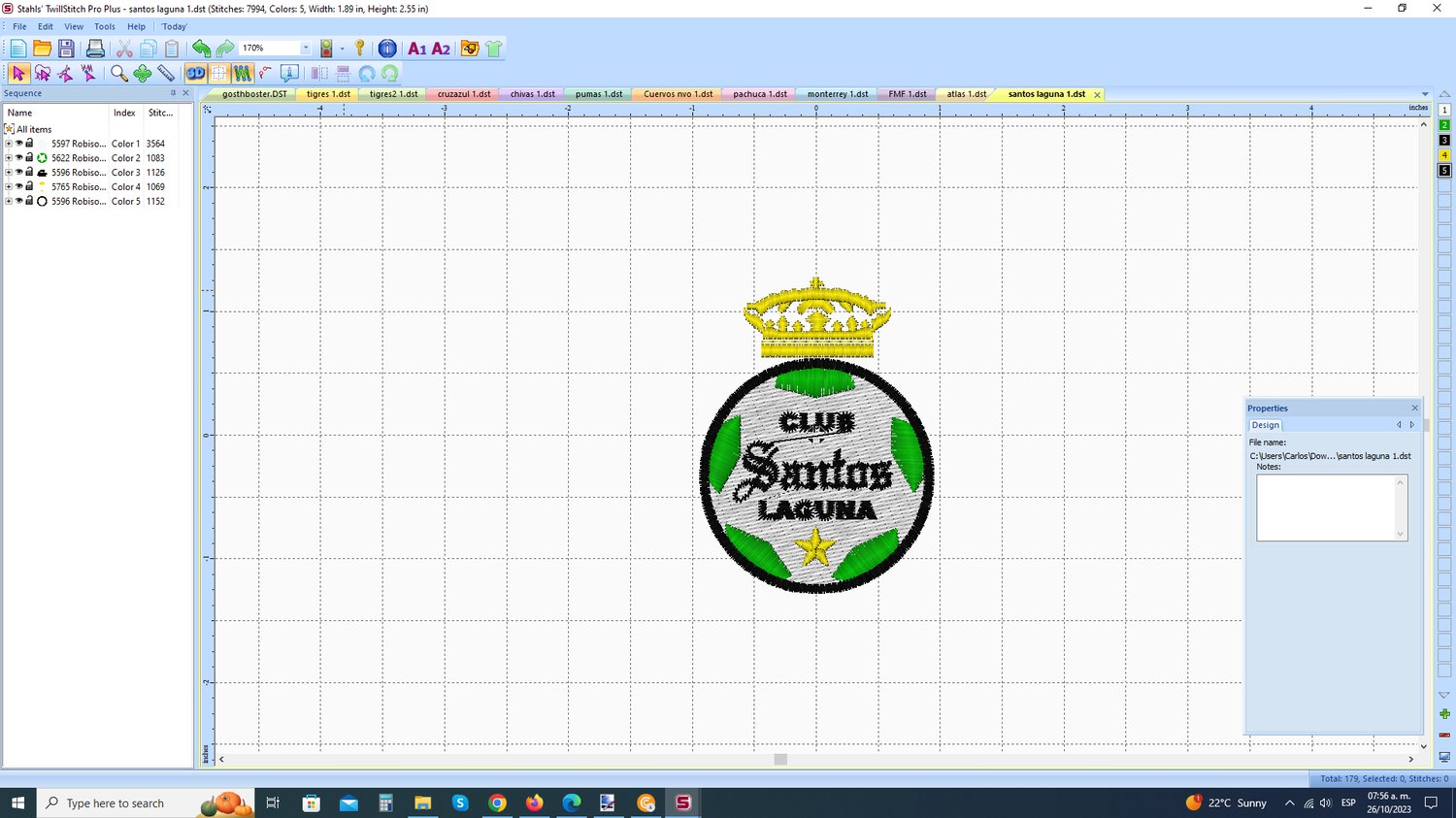This screenshot has width=1456, height=818.
Task: Open the traffic light stitch simulator
Action: click(327, 49)
